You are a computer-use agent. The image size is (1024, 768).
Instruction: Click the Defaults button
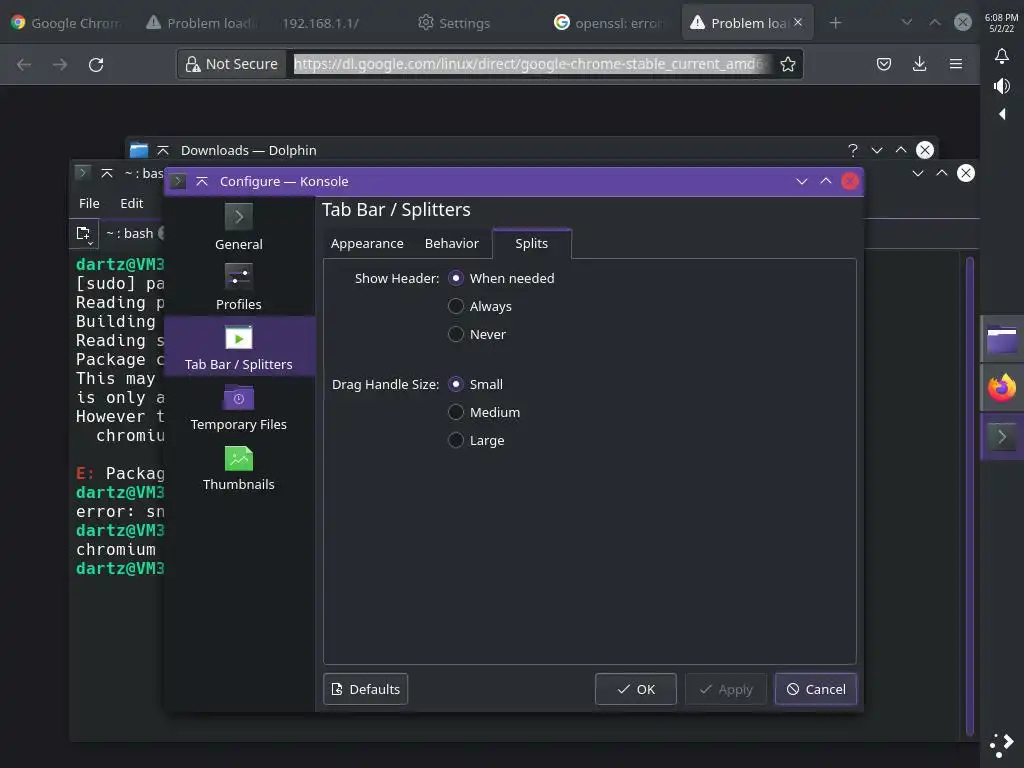click(x=365, y=689)
